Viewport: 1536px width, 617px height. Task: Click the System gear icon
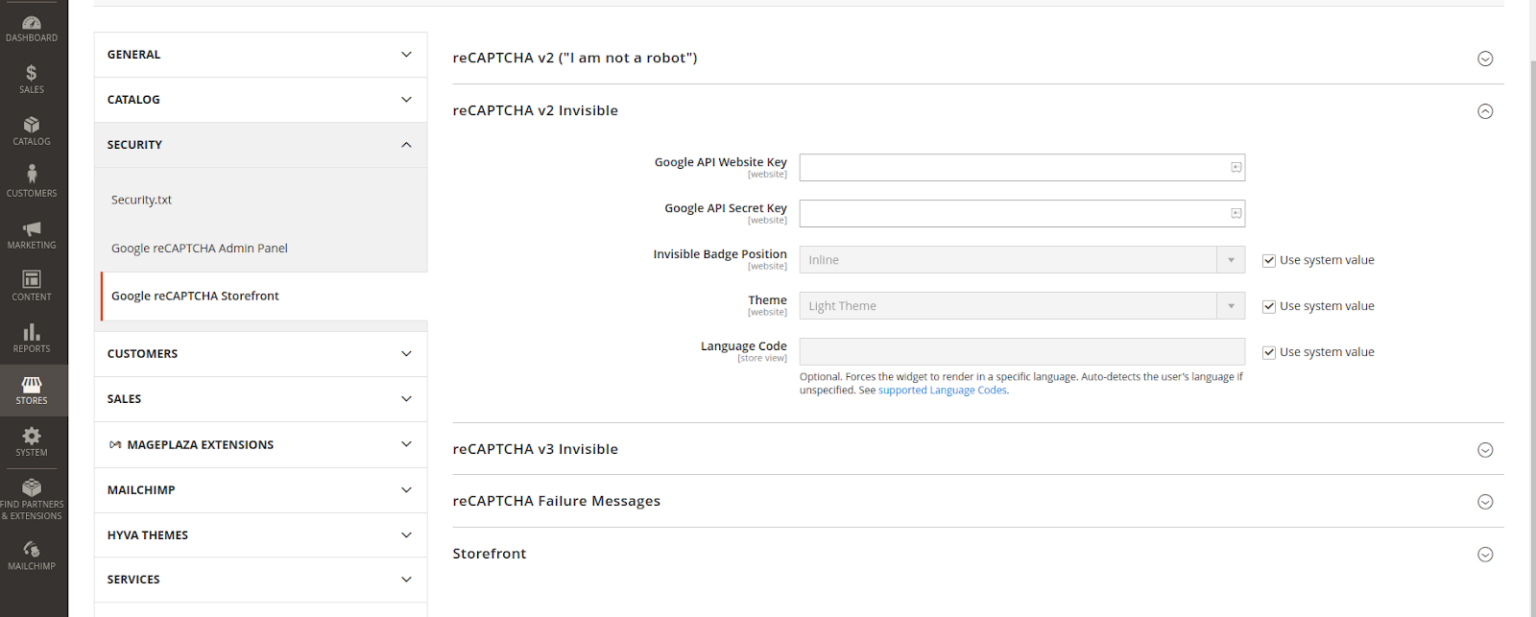pyautogui.click(x=31, y=440)
